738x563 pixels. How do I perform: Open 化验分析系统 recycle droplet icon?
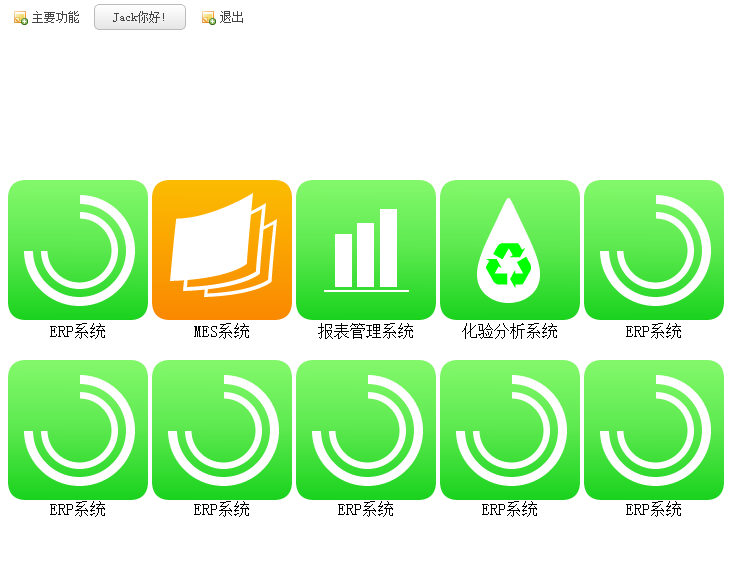(x=510, y=250)
